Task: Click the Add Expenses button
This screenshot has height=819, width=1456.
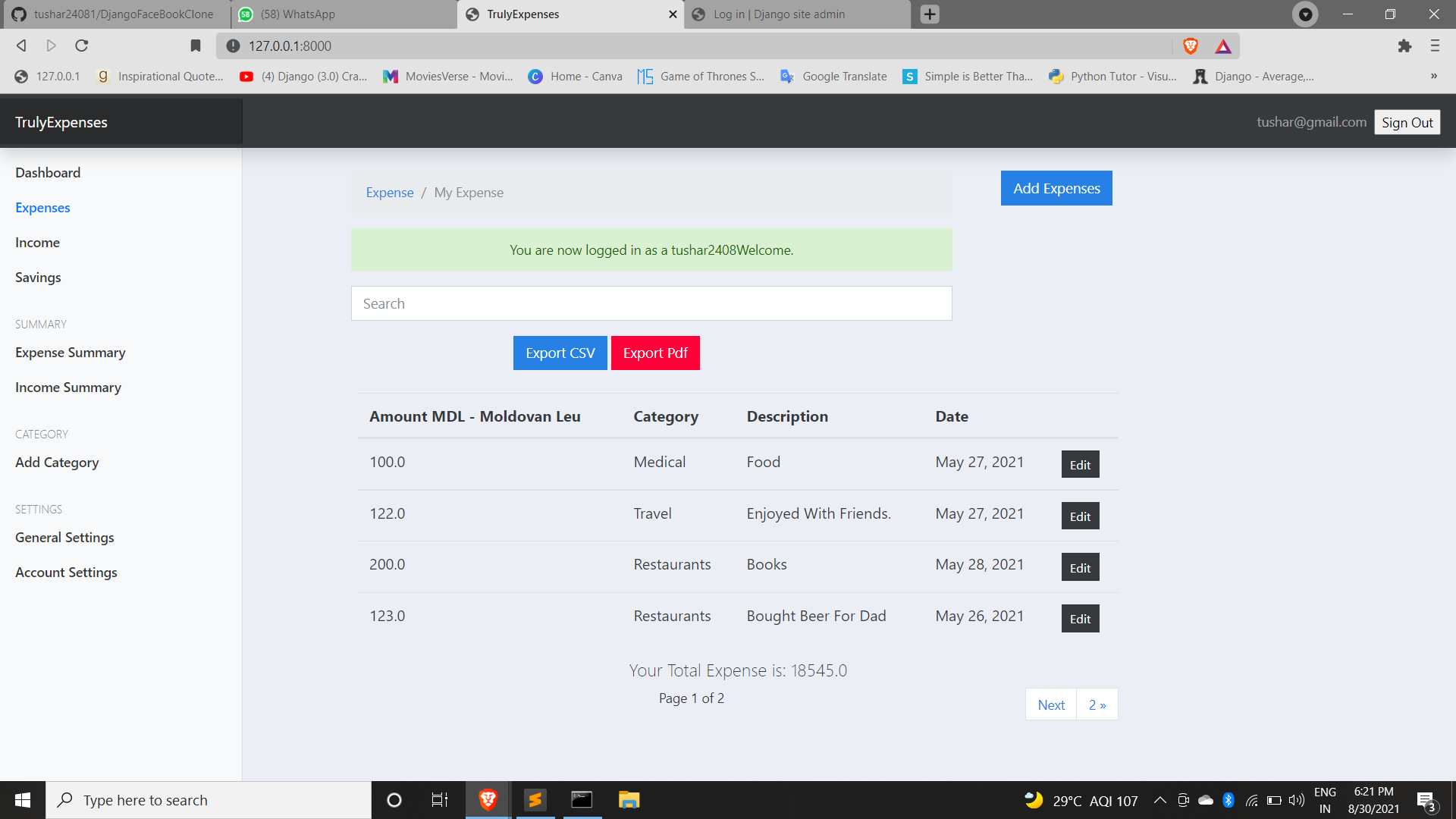Action: [1056, 187]
